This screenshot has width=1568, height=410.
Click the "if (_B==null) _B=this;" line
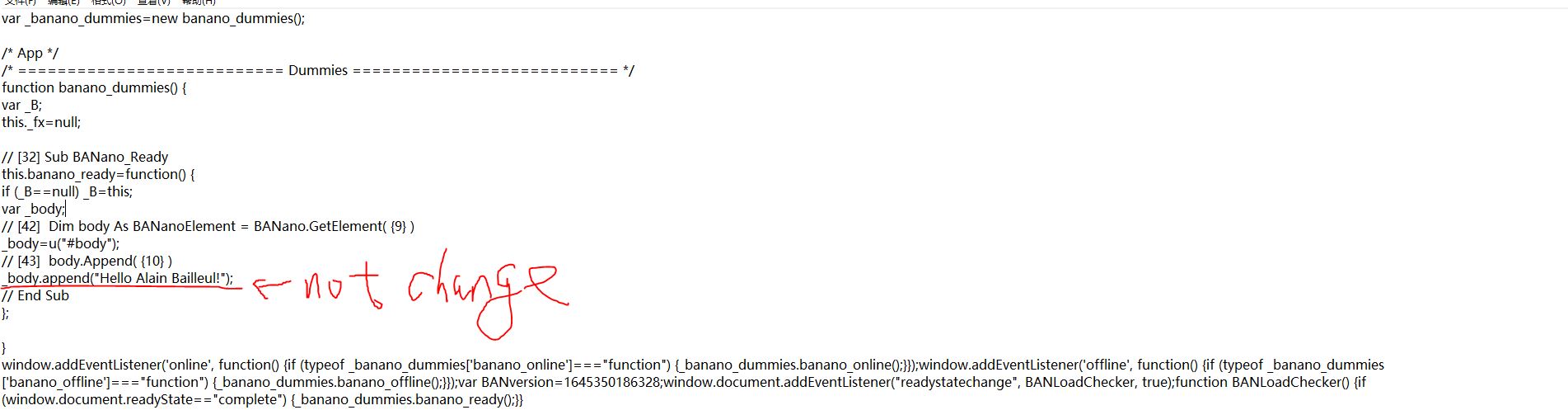(67, 191)
